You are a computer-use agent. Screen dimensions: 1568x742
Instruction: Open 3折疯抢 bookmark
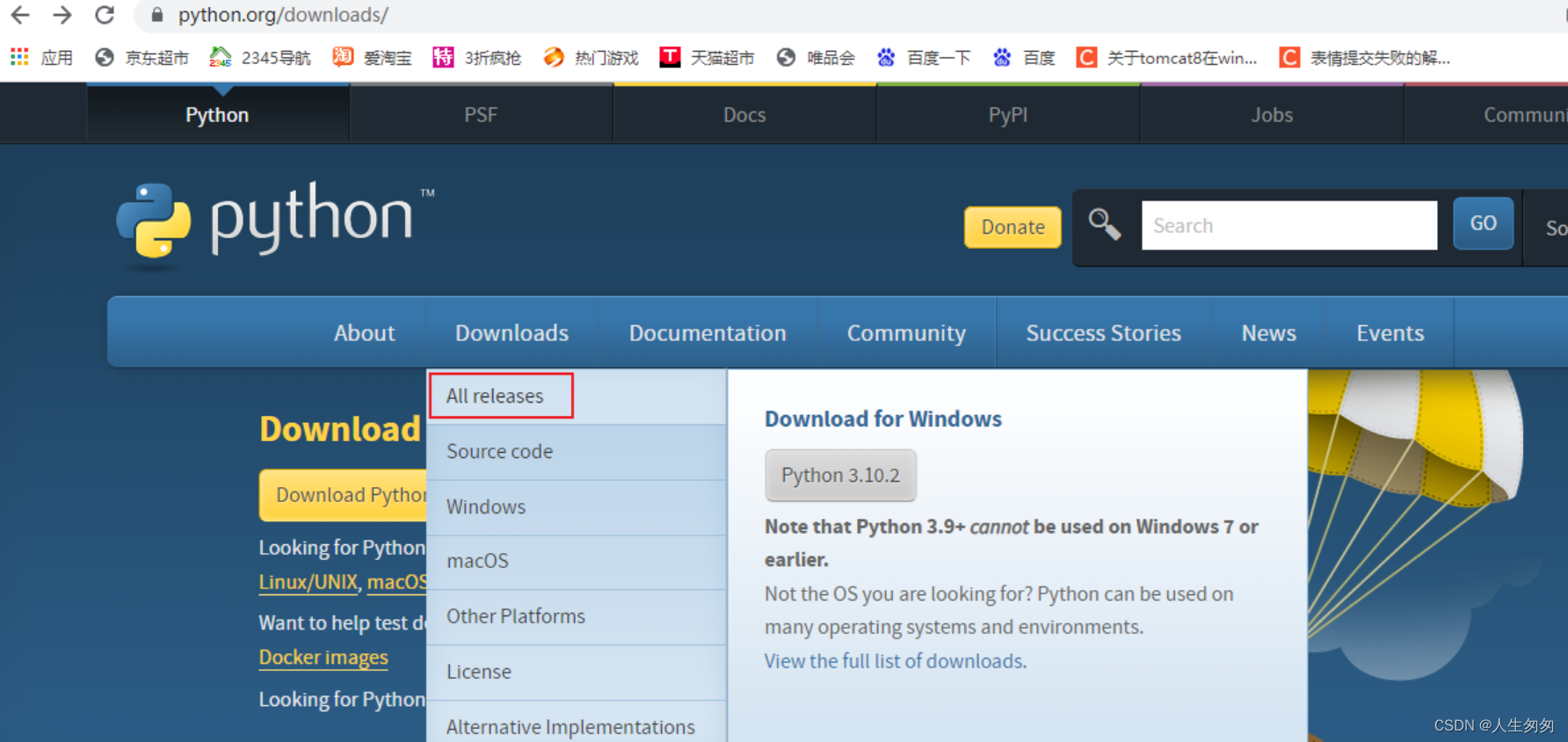(477, 58)
